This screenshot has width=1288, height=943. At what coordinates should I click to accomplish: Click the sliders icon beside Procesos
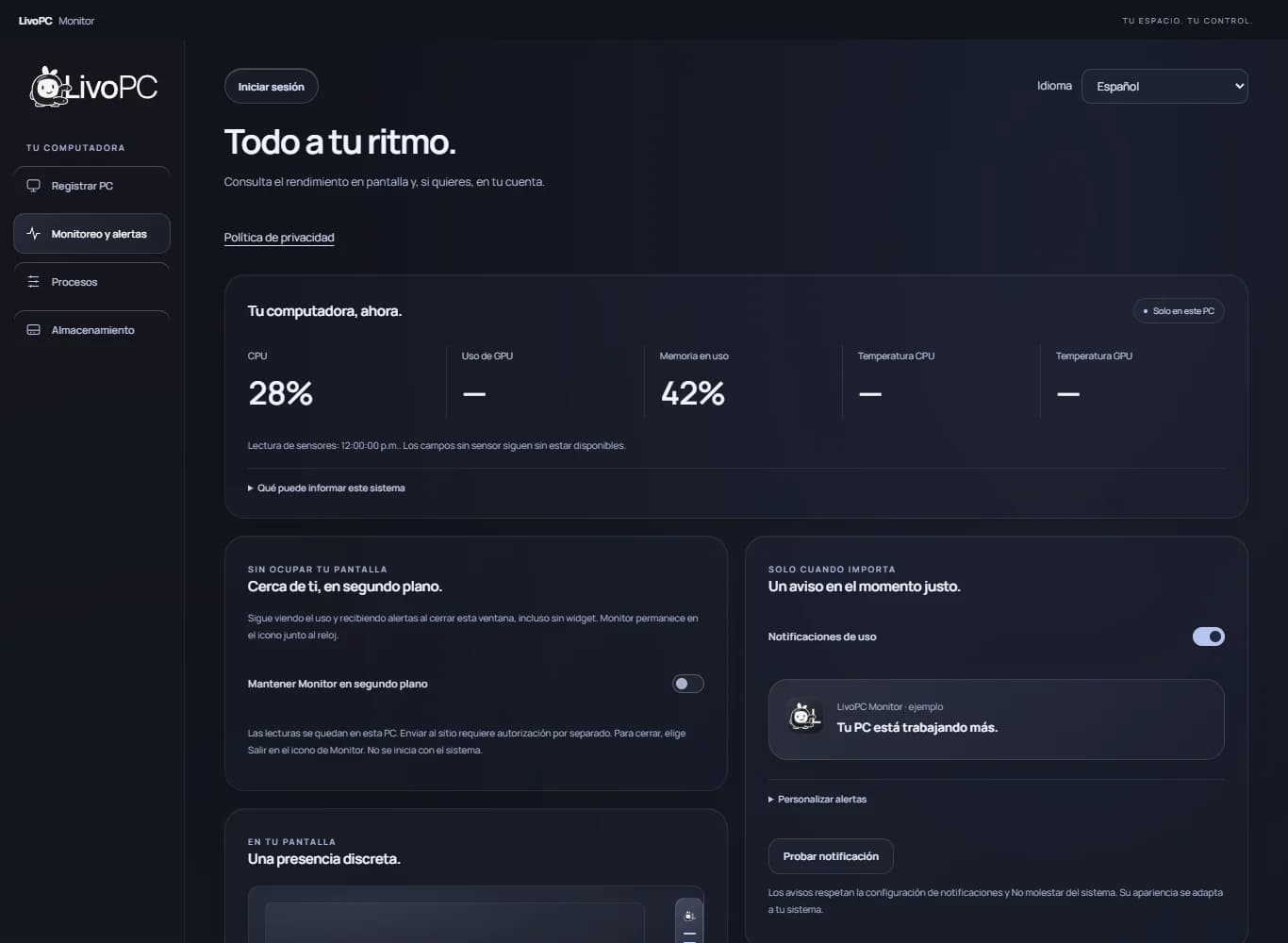pyautogui.click(x=34, y=282)
